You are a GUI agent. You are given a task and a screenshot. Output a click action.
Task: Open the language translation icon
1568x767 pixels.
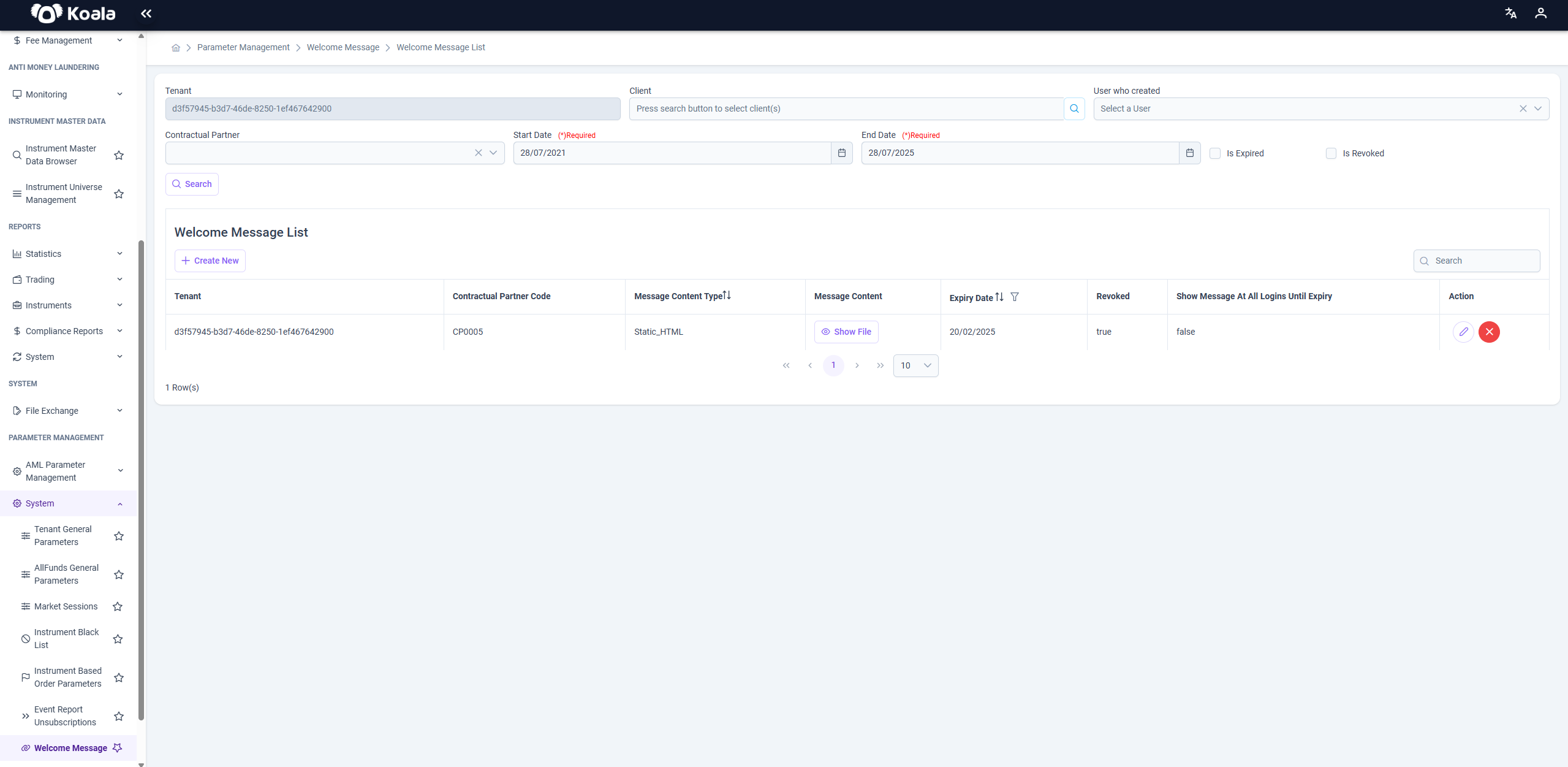tap(1510, 13)
